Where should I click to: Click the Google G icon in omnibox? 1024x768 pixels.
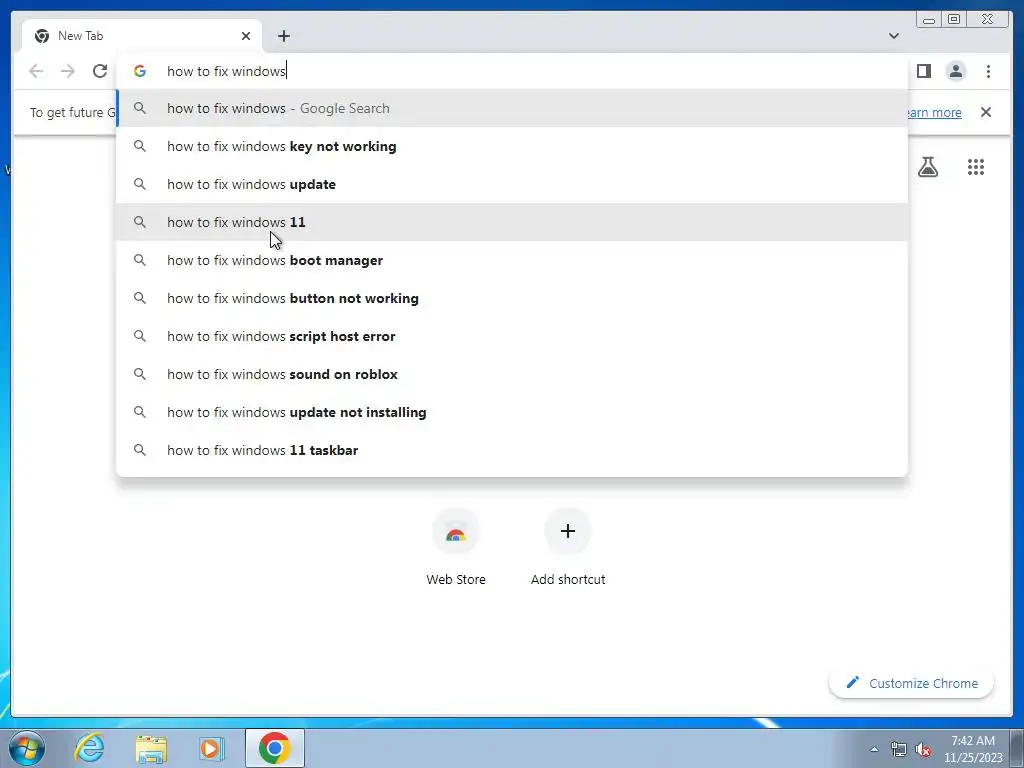pos(140,71)
